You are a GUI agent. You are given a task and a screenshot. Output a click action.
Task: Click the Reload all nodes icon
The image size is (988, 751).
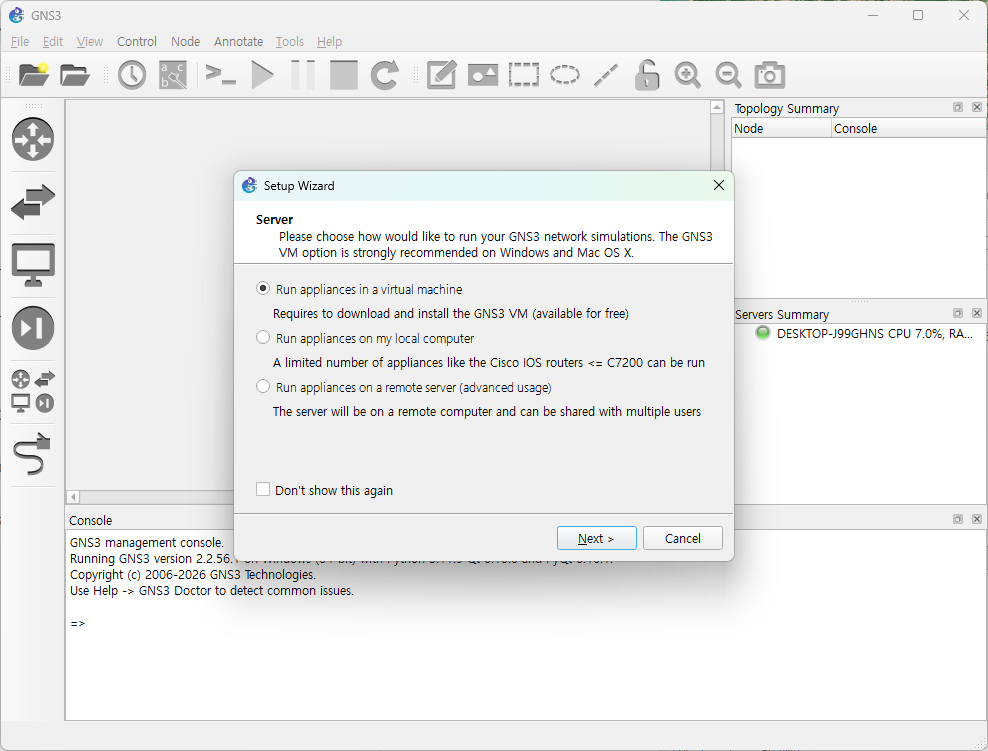pyautogui.click(x=384, y=75)
